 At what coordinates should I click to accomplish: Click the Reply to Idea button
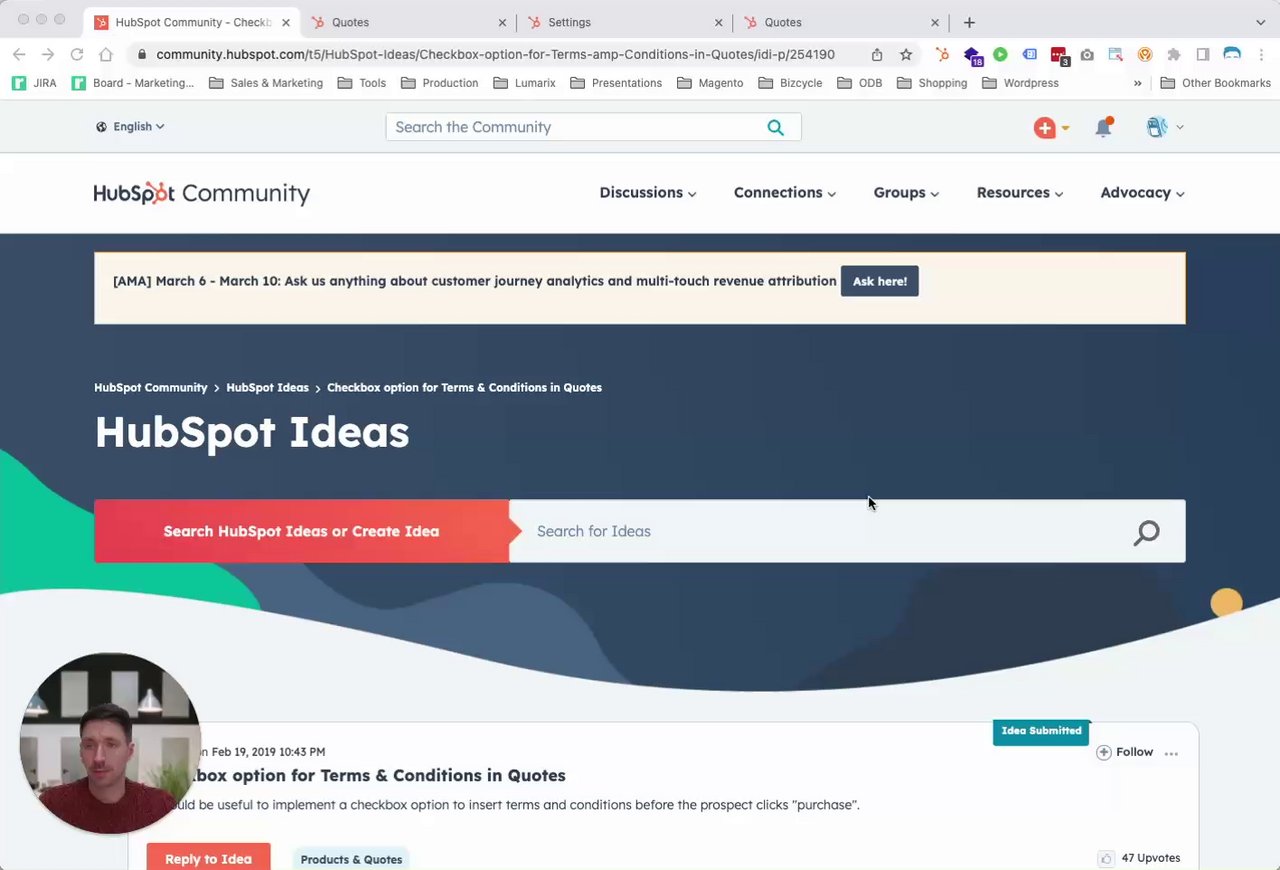208,857
